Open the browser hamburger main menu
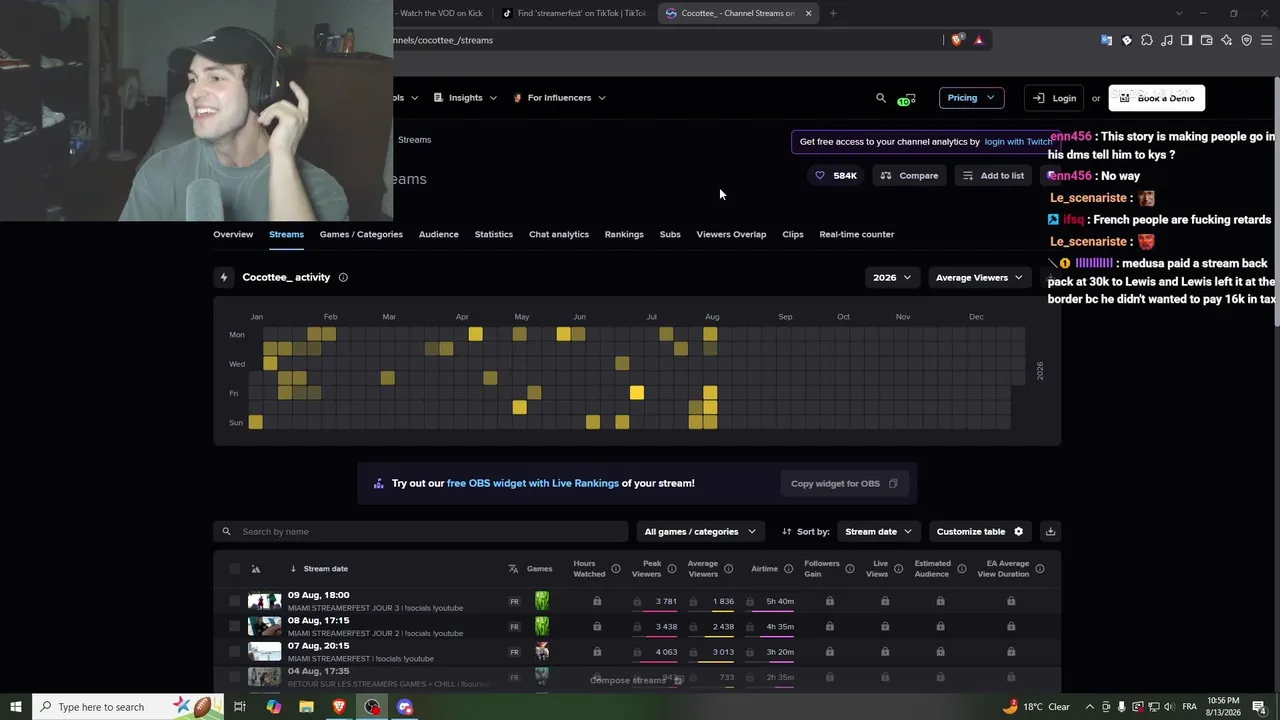The height and width of the screenshot is (720, 1280). (x=1267, y=40)
